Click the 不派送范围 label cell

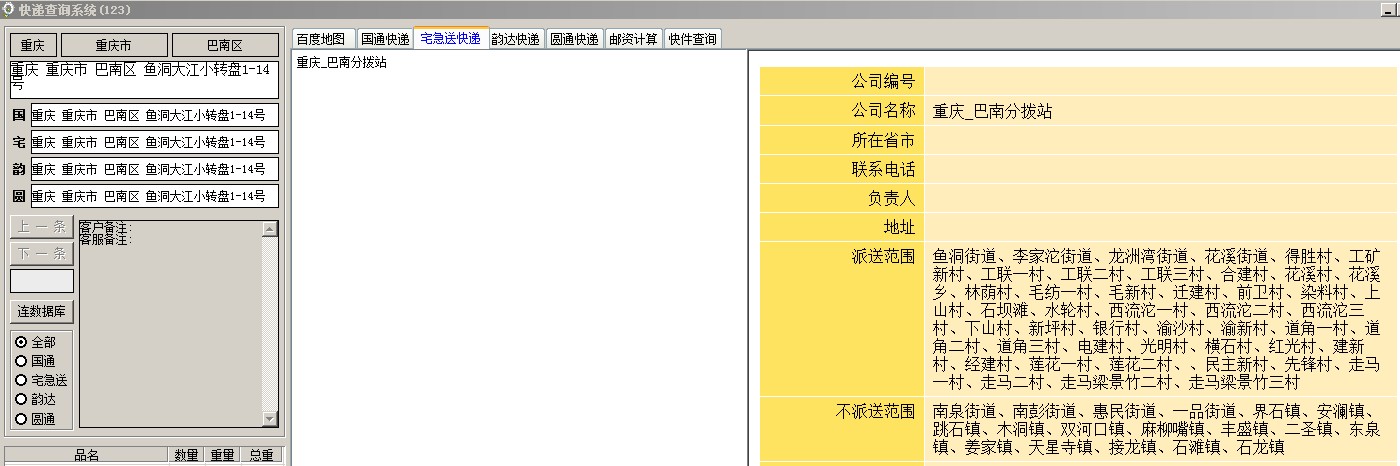842,428
